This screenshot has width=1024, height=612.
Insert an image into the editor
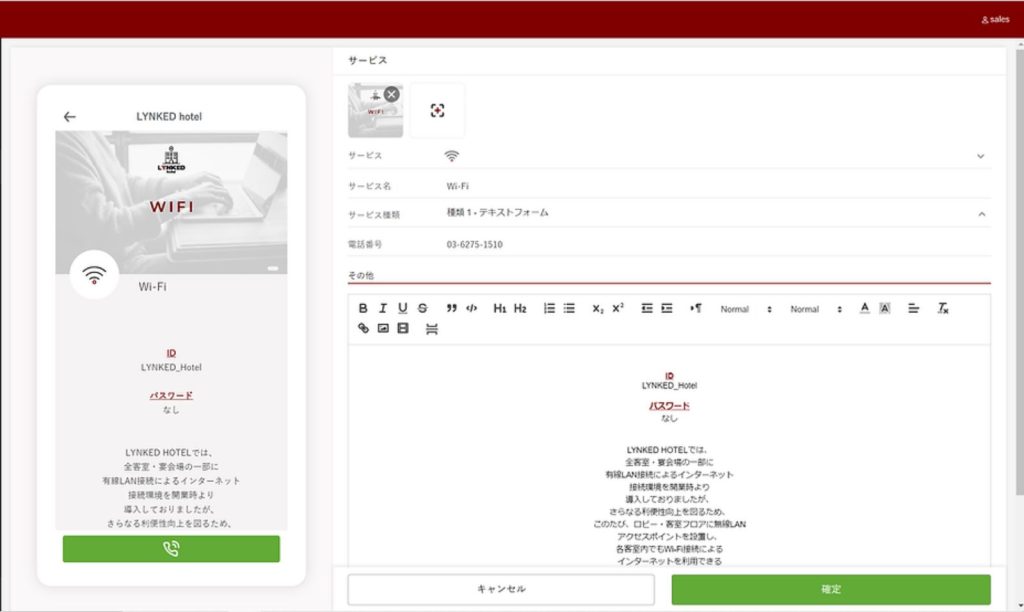click(x=383, y=329)
